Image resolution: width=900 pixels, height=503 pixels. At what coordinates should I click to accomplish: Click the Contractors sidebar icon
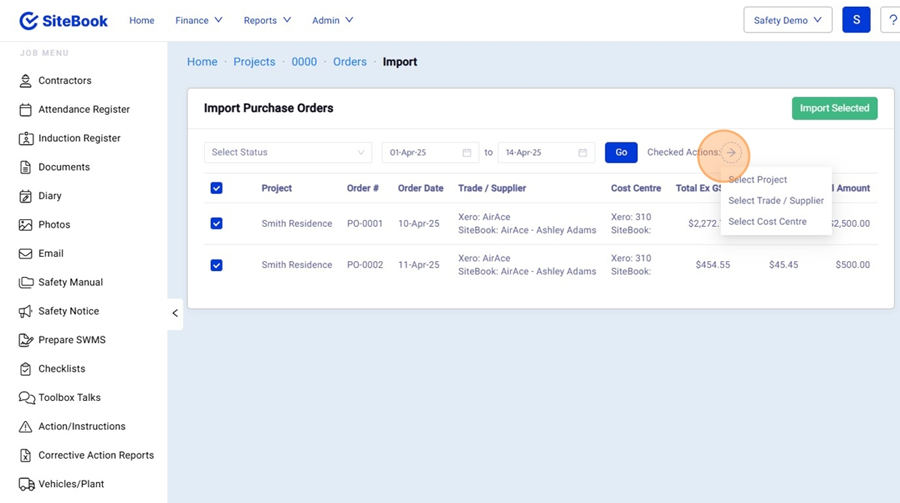[x=26, y=81]
